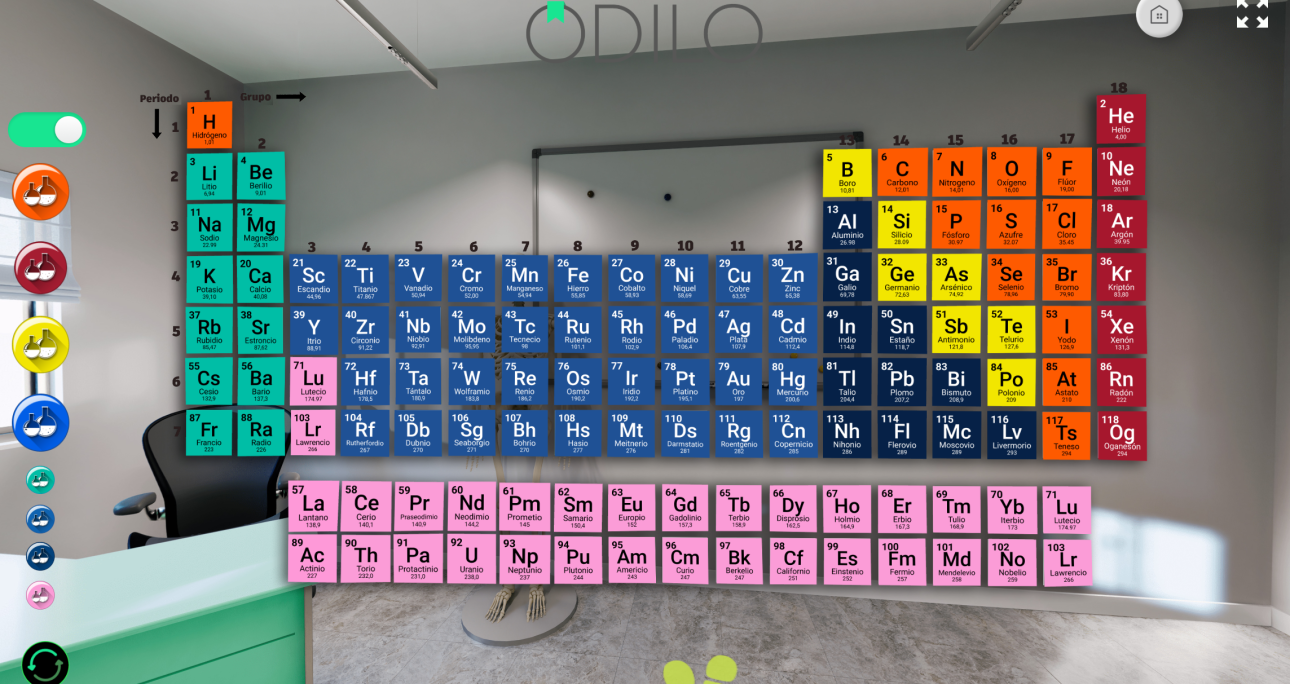Open the Aluminio (Al) tile
The height and width of the screenshot is (684, 1290).
[847, 225]
